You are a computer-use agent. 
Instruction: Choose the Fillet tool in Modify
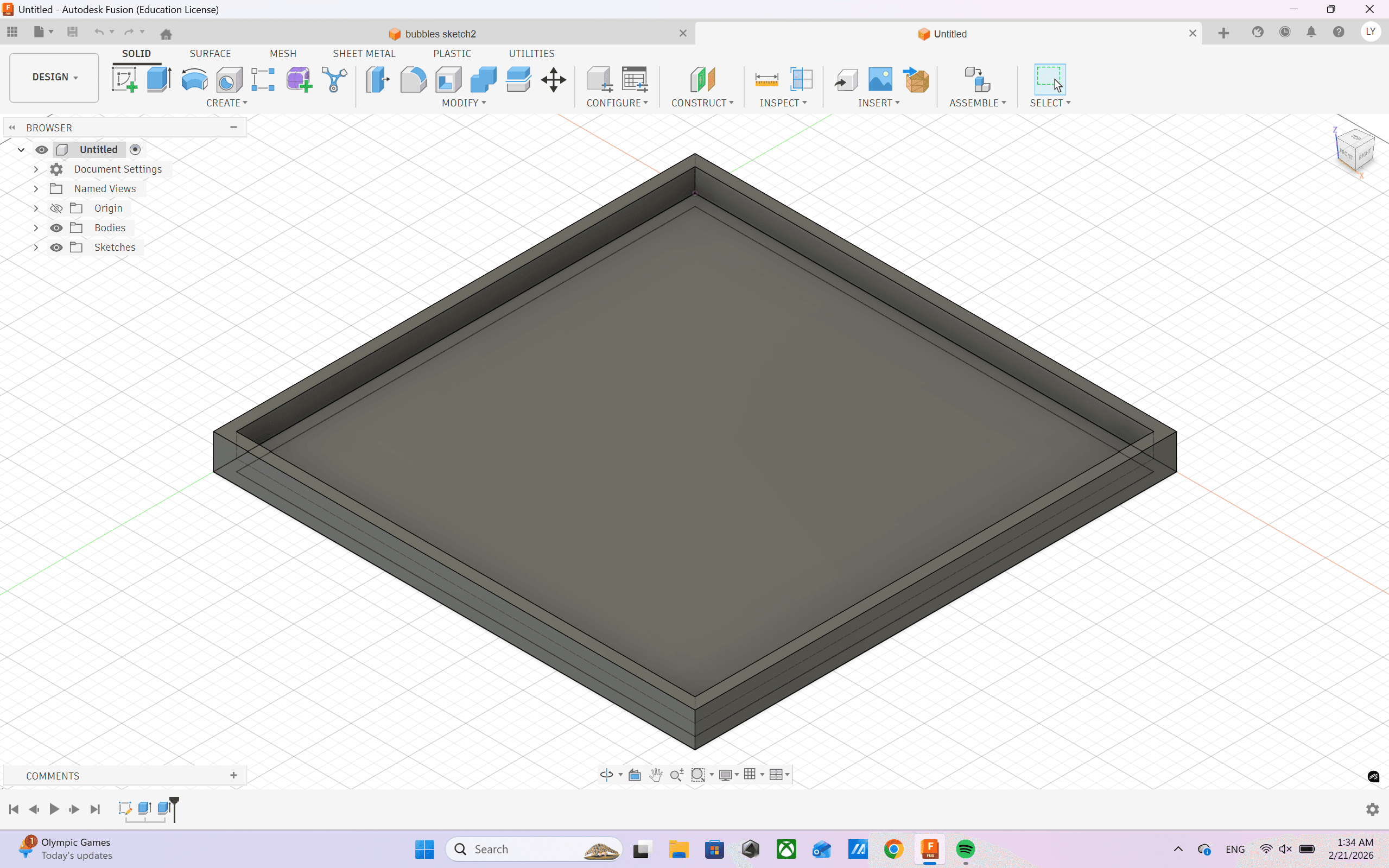click(x=413, y=79)
